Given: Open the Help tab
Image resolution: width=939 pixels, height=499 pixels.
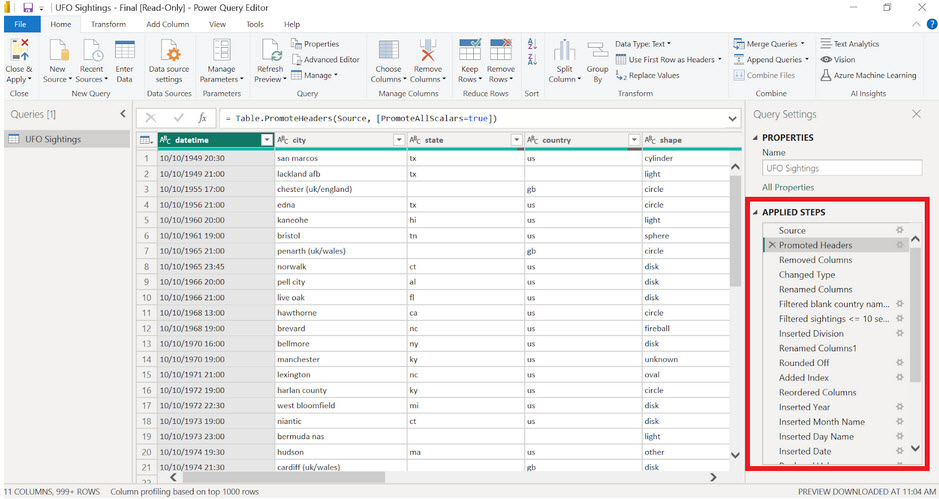Looking at the screenshot, I should pos(292,24).
